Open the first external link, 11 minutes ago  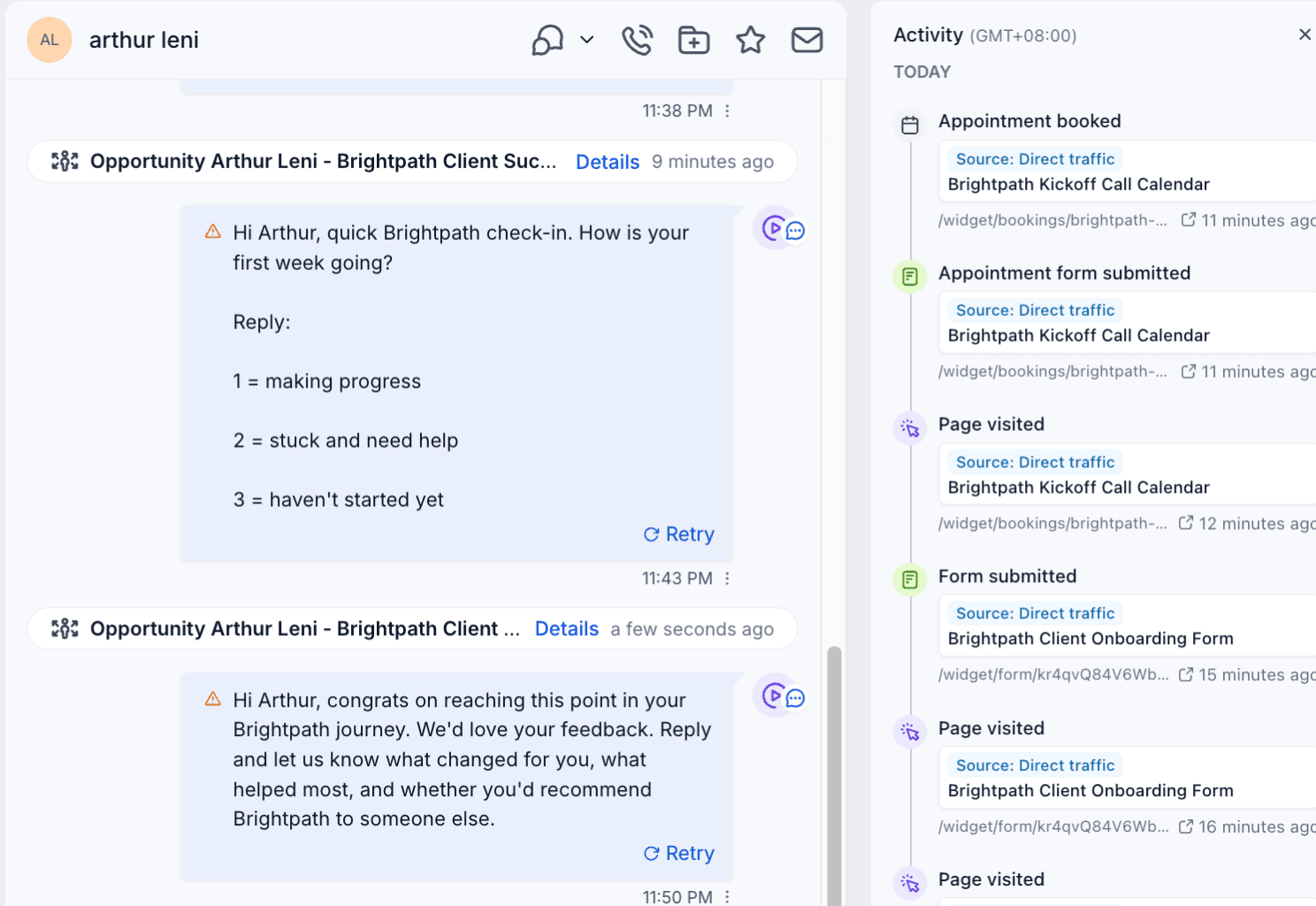[x=1189, y=219]
